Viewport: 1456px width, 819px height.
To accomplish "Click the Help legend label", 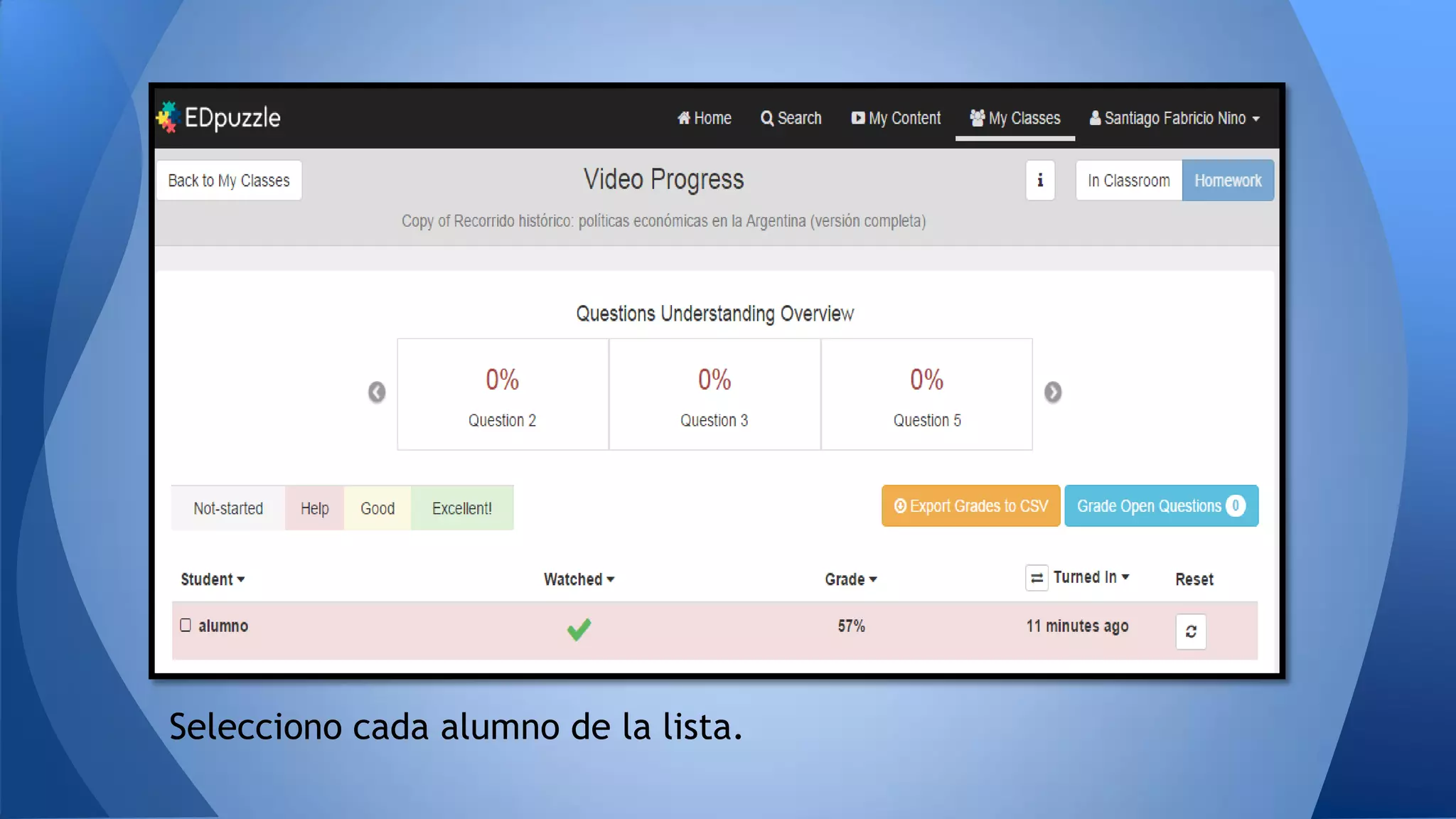I will 314,508.
